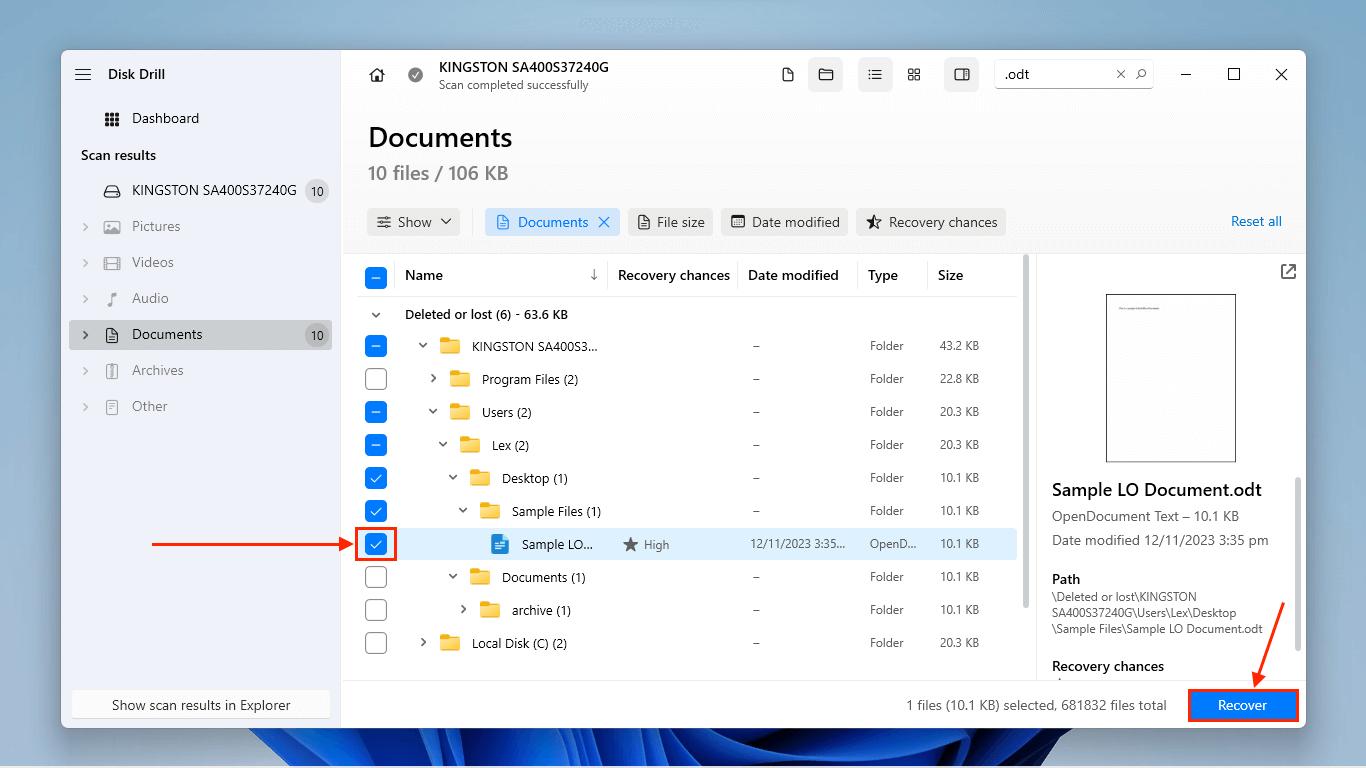Uncheck the Sample LO Document checkbox
The image size is (1366, 768).
point(376,544)
